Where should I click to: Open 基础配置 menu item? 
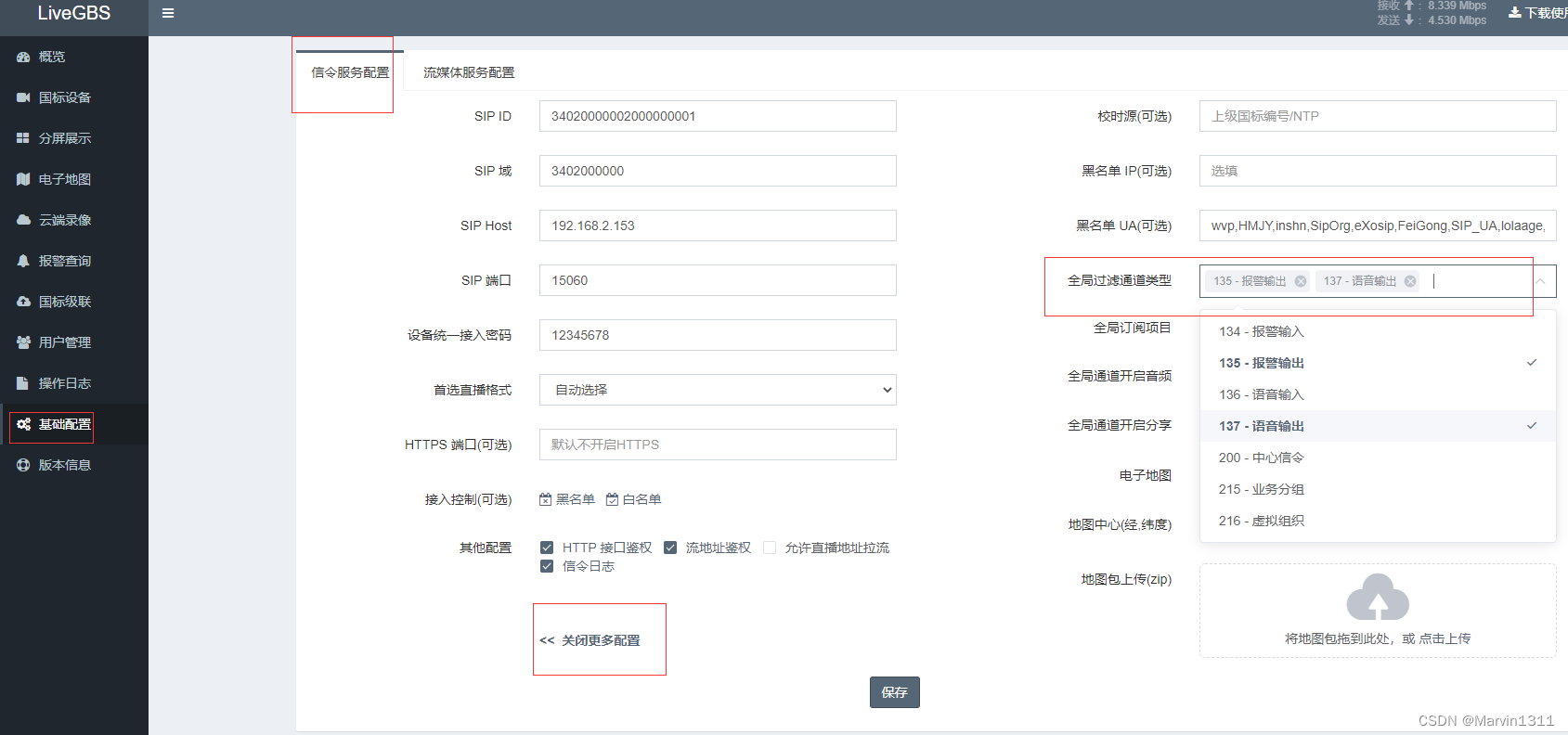pos(74,424)
